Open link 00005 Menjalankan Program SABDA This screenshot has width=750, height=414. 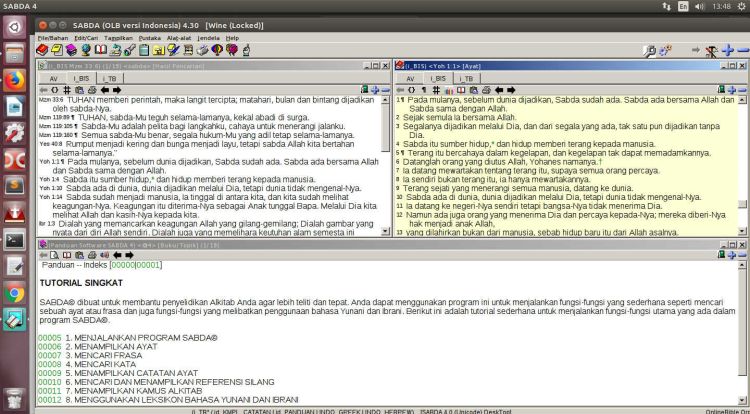point(50,338)
